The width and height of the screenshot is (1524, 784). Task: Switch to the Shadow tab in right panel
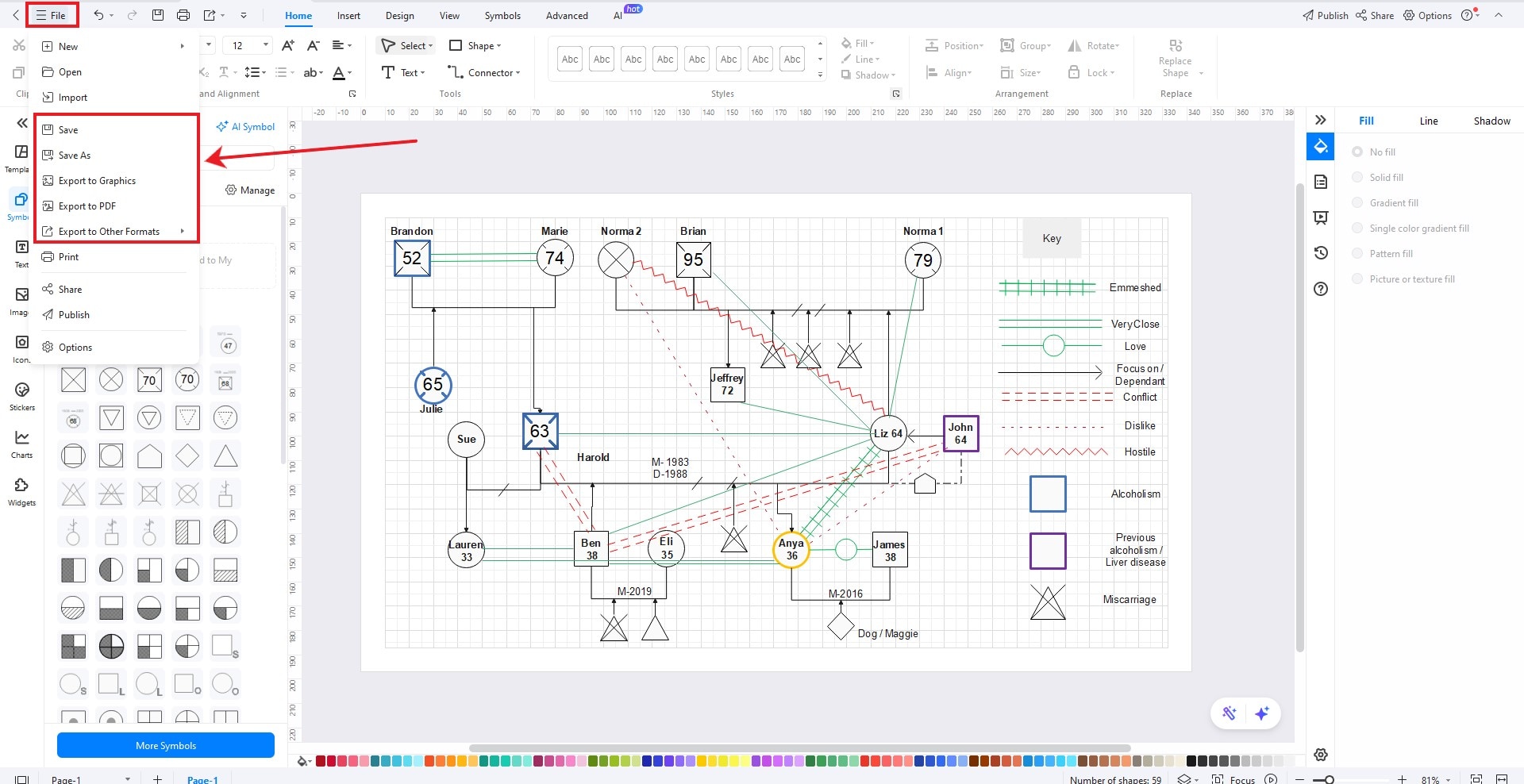point(1491,121)
